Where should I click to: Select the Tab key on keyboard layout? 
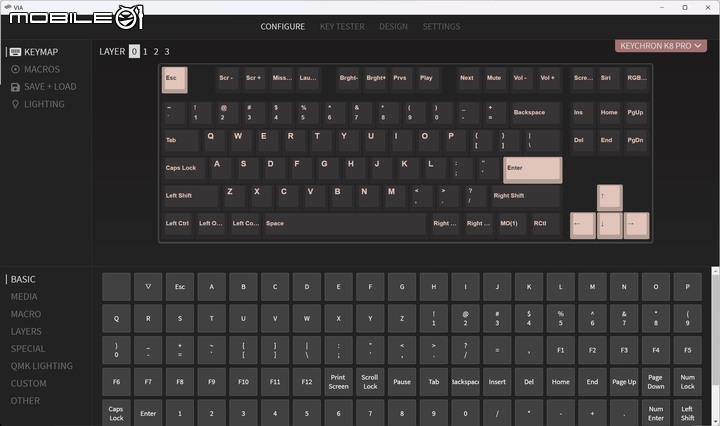click(x=181, y=141)
